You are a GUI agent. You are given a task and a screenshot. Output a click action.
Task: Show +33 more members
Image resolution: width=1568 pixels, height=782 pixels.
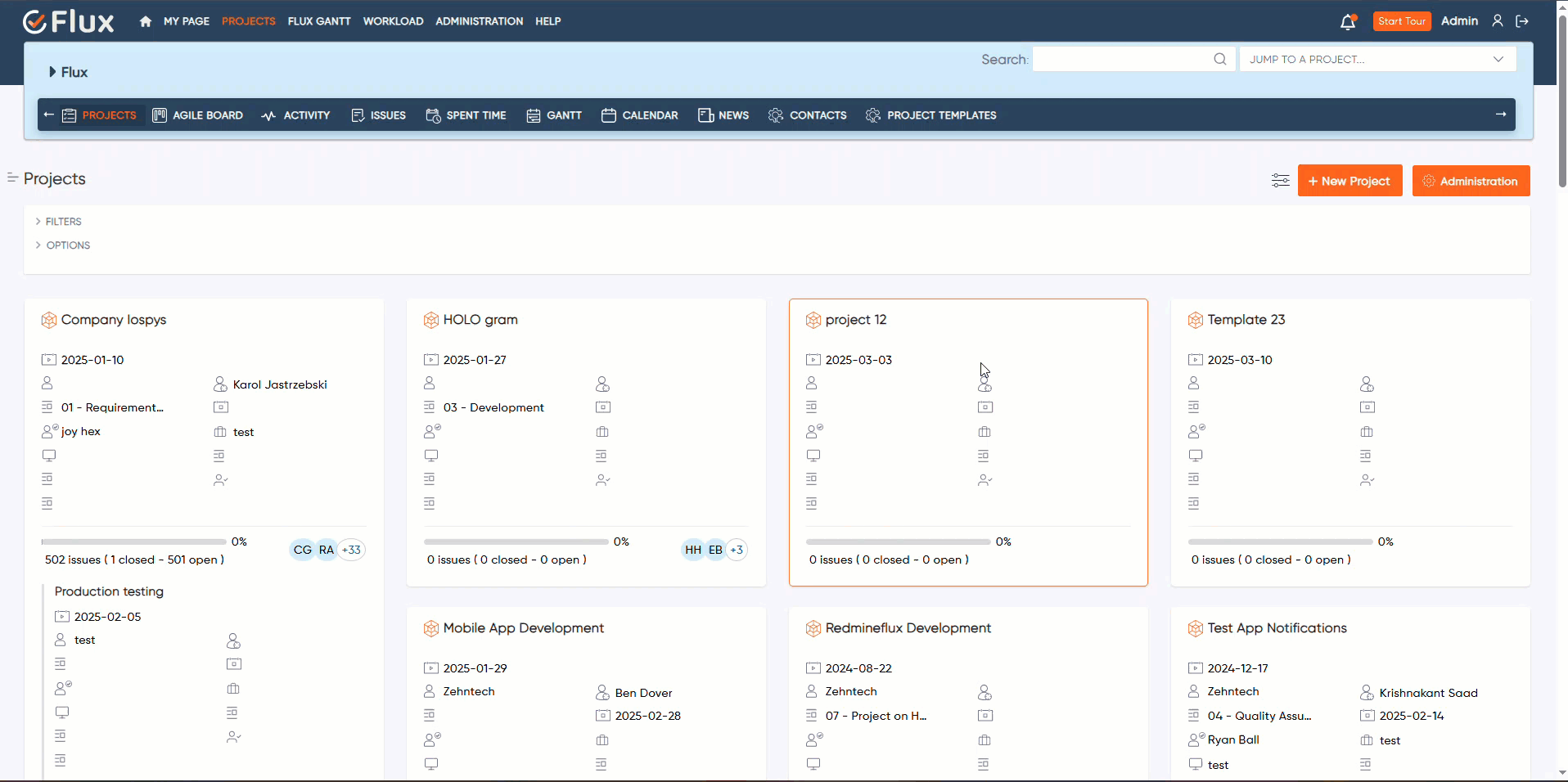[x=351, y=550]
